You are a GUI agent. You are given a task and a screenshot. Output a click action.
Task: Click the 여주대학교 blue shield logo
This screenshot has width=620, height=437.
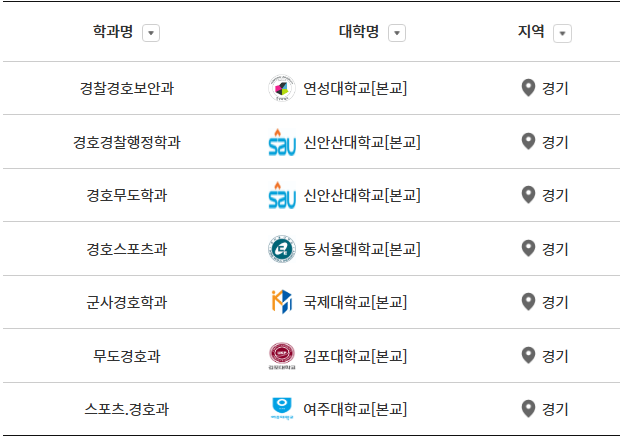pyautogui.click(x=282, y=409)
